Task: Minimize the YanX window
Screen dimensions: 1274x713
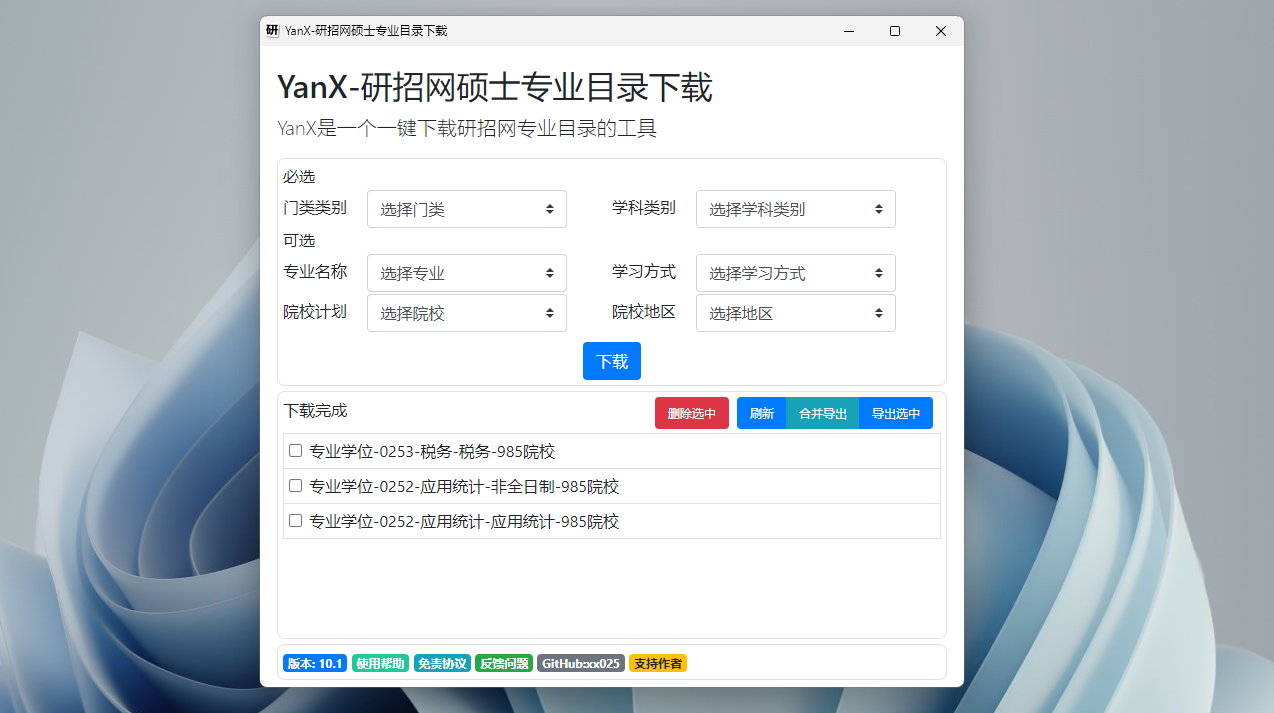Action: click(x=849, y=31)
